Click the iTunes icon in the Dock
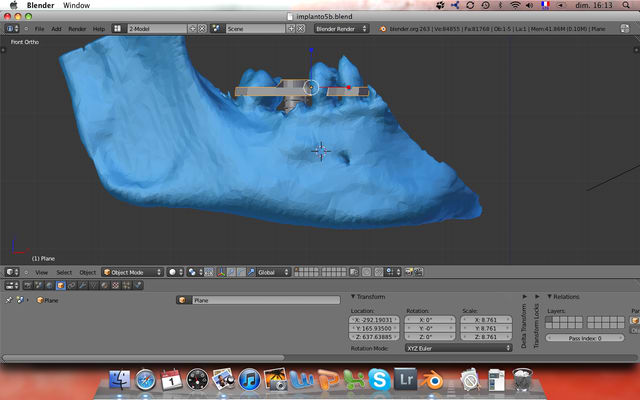640x400 pixels. tap(250, 380)
